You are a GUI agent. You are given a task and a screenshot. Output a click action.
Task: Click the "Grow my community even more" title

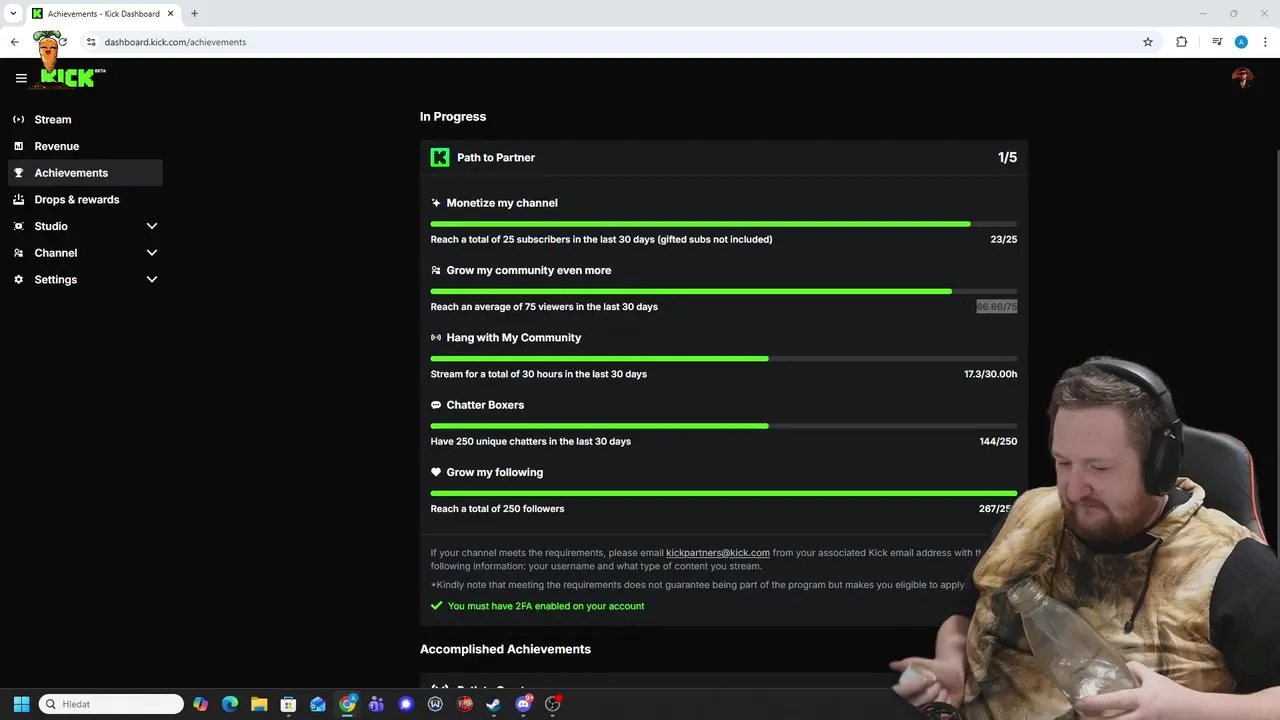pos(529,270)
